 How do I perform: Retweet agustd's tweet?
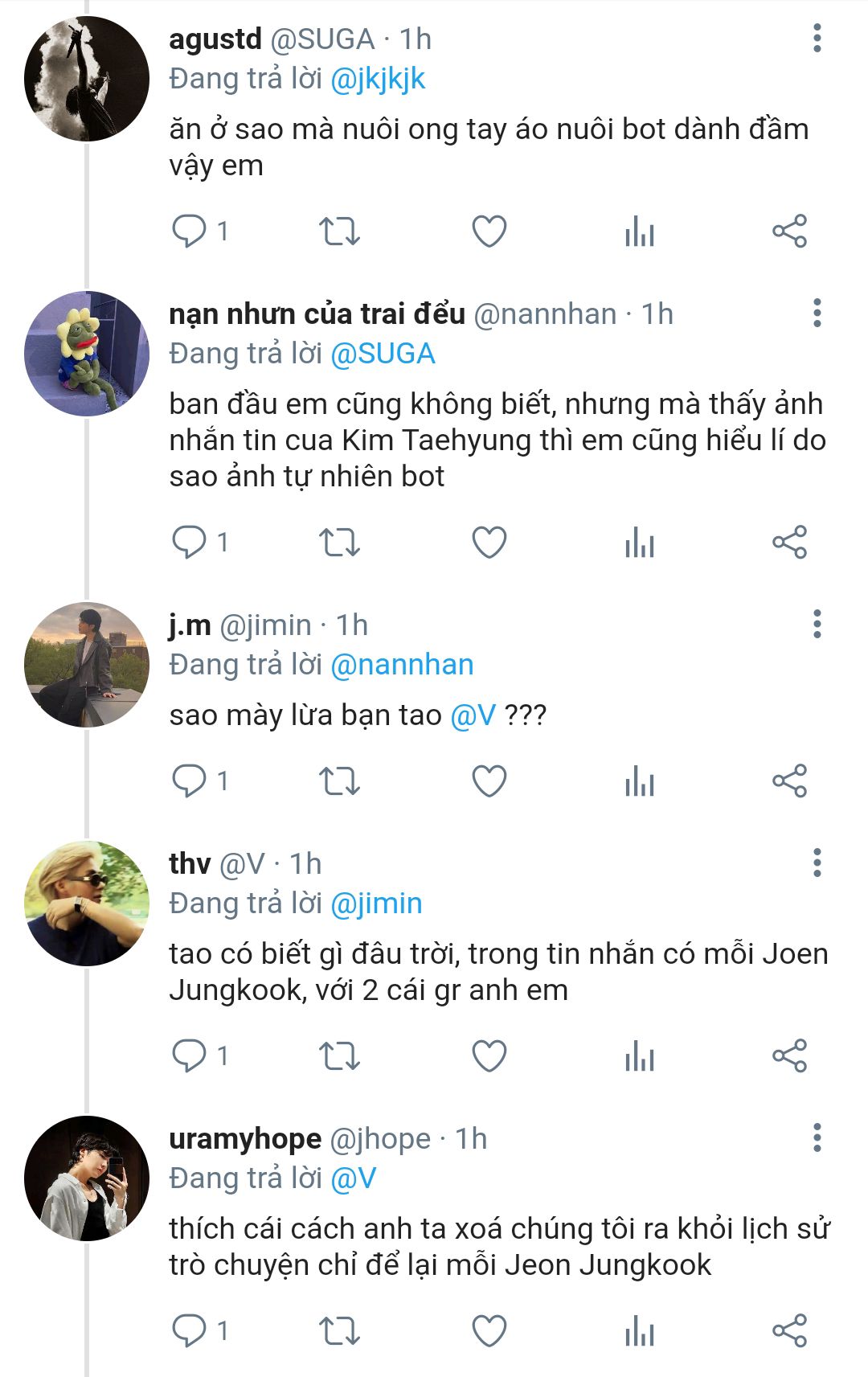[339, 232]
